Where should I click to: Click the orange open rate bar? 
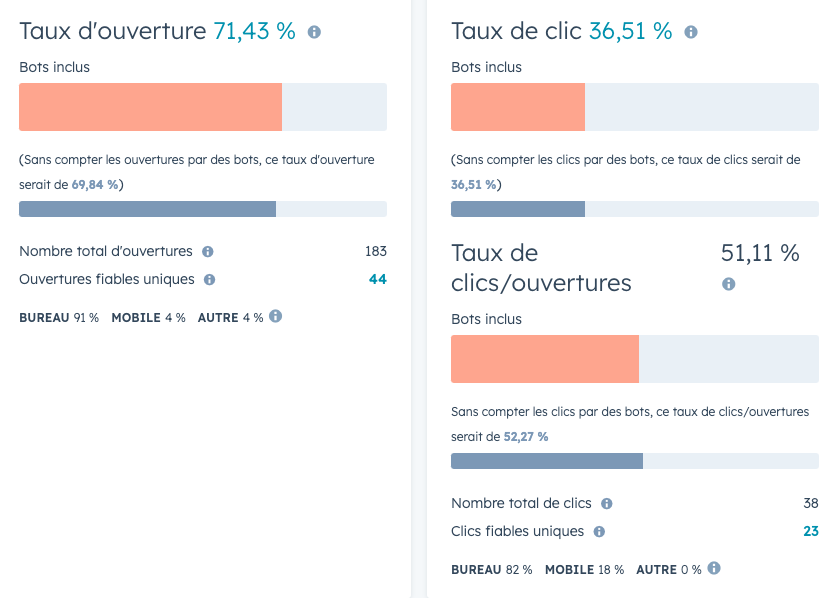point(150,107)
